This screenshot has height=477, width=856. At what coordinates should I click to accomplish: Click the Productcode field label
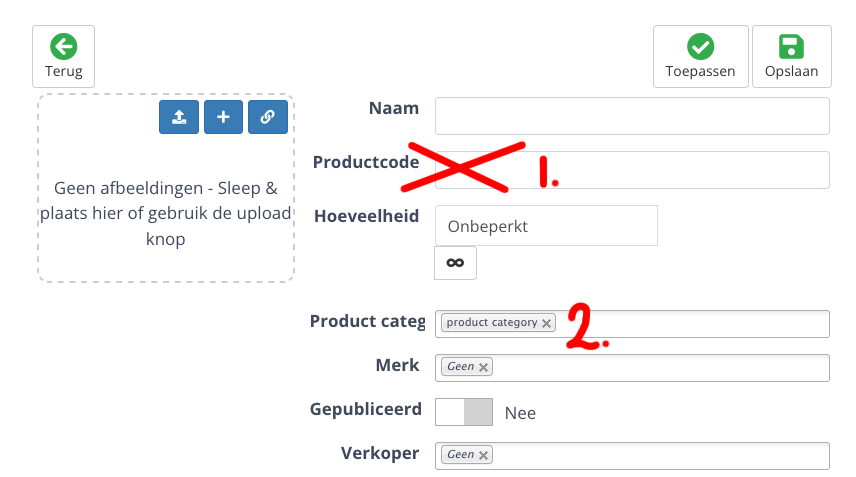tap(365, 161)
